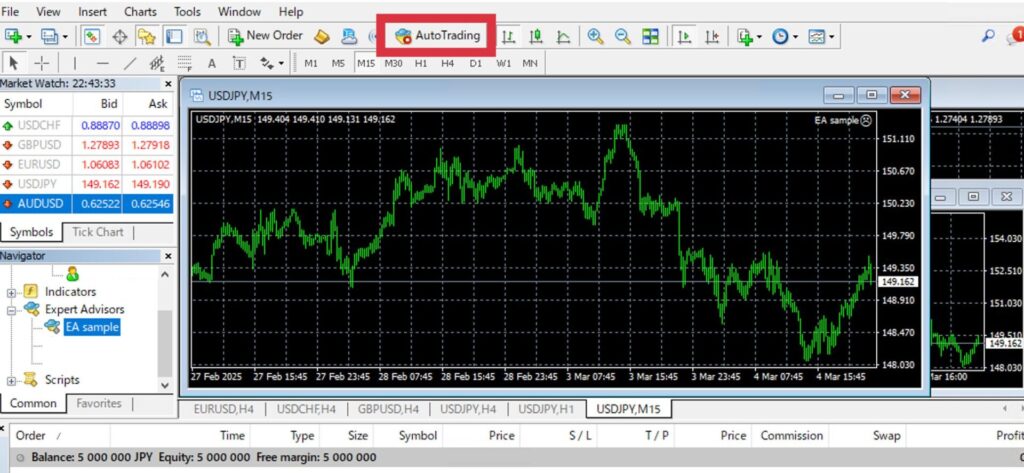Open the EURUSD,H4 chart tab
This screenshot has width=1024, height=473.
(x=223, y=410)
